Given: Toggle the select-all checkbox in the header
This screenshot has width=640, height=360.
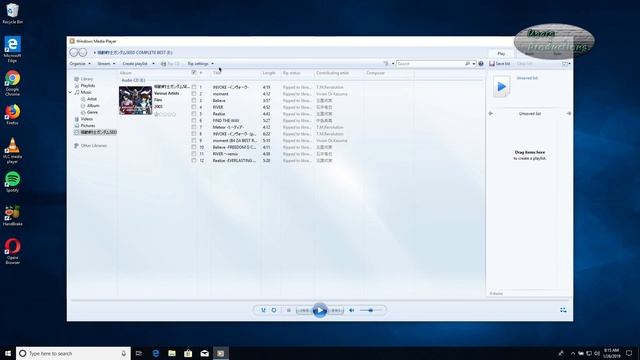Looking at the screenshot, I should coord(194,73).
